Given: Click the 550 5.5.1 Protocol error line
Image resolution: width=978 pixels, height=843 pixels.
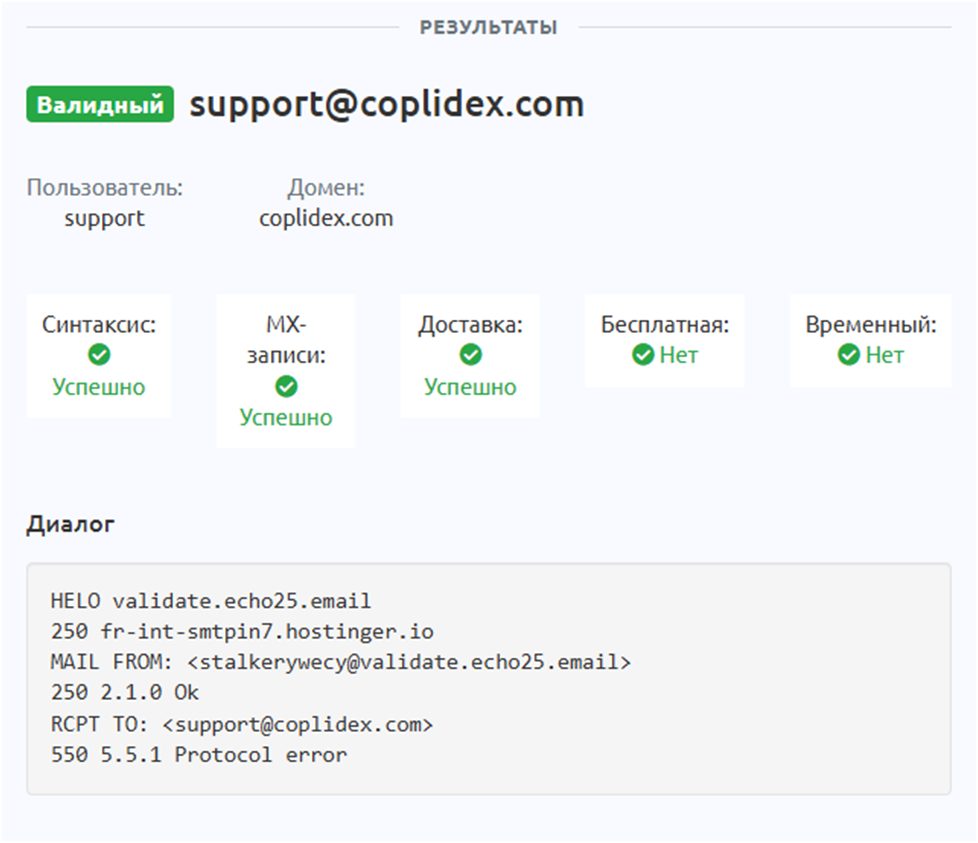Looking at the screenshot, I should tap(199, 754).
